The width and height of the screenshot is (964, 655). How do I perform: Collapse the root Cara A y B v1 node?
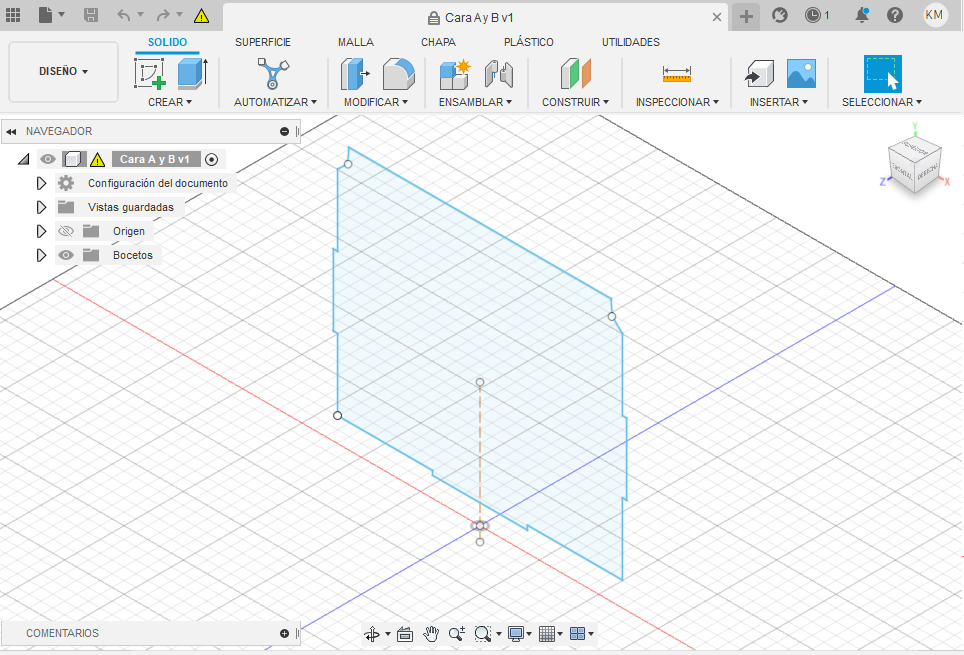pyautogui.click(x=23, y=159)
